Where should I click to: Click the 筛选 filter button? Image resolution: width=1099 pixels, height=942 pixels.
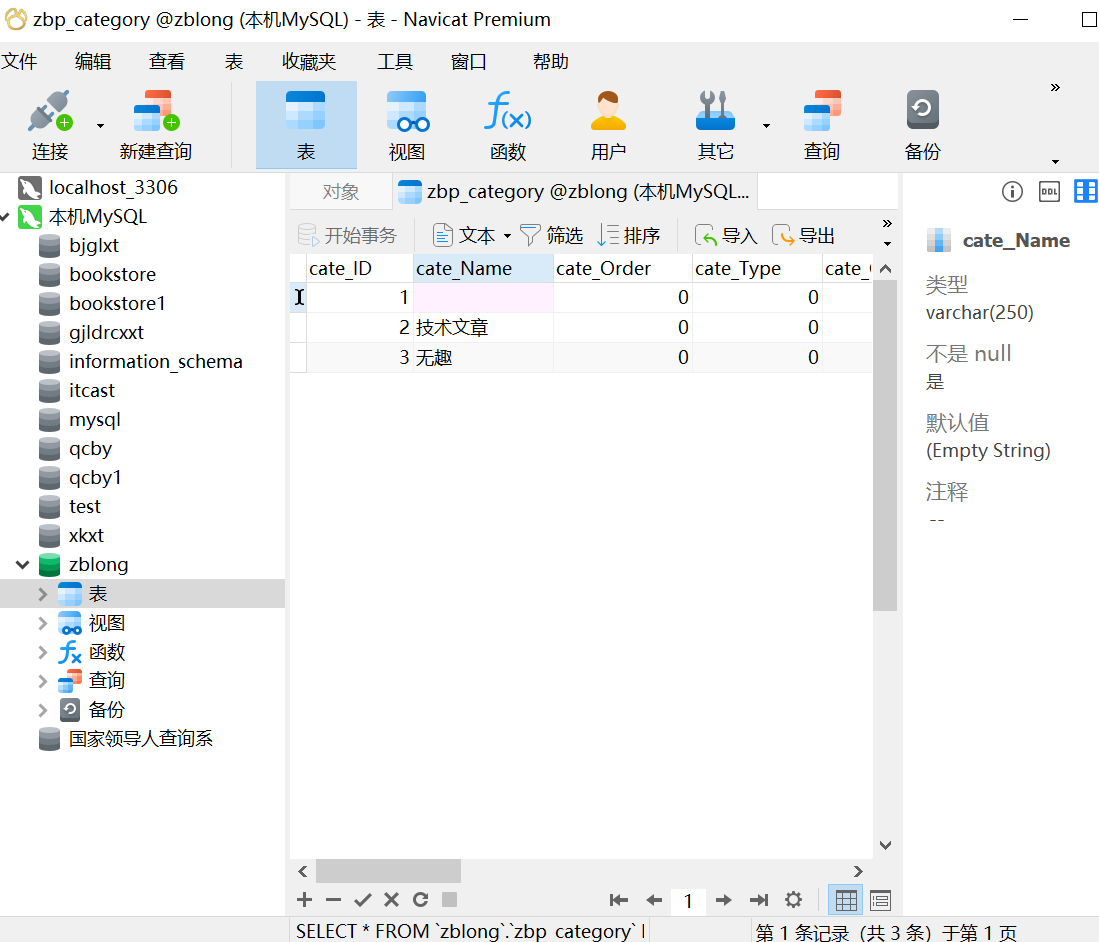[x=552, y=236]
